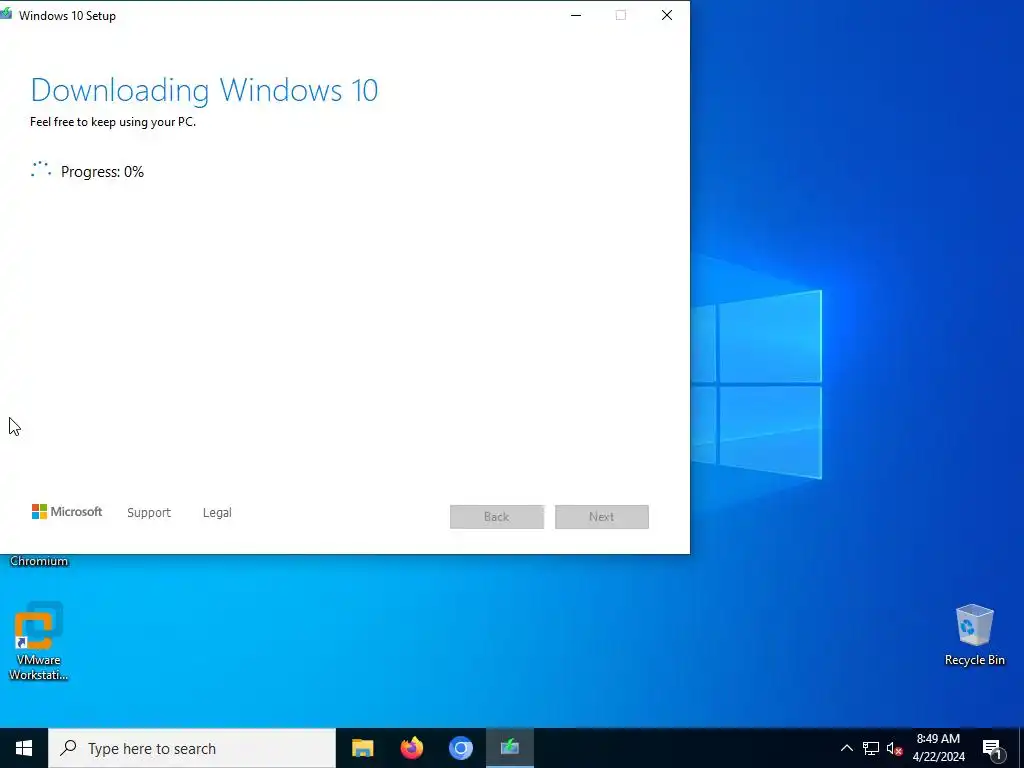Select the Recycle Bin desktop icon
Screen dimensions: 1024x768
974,635
